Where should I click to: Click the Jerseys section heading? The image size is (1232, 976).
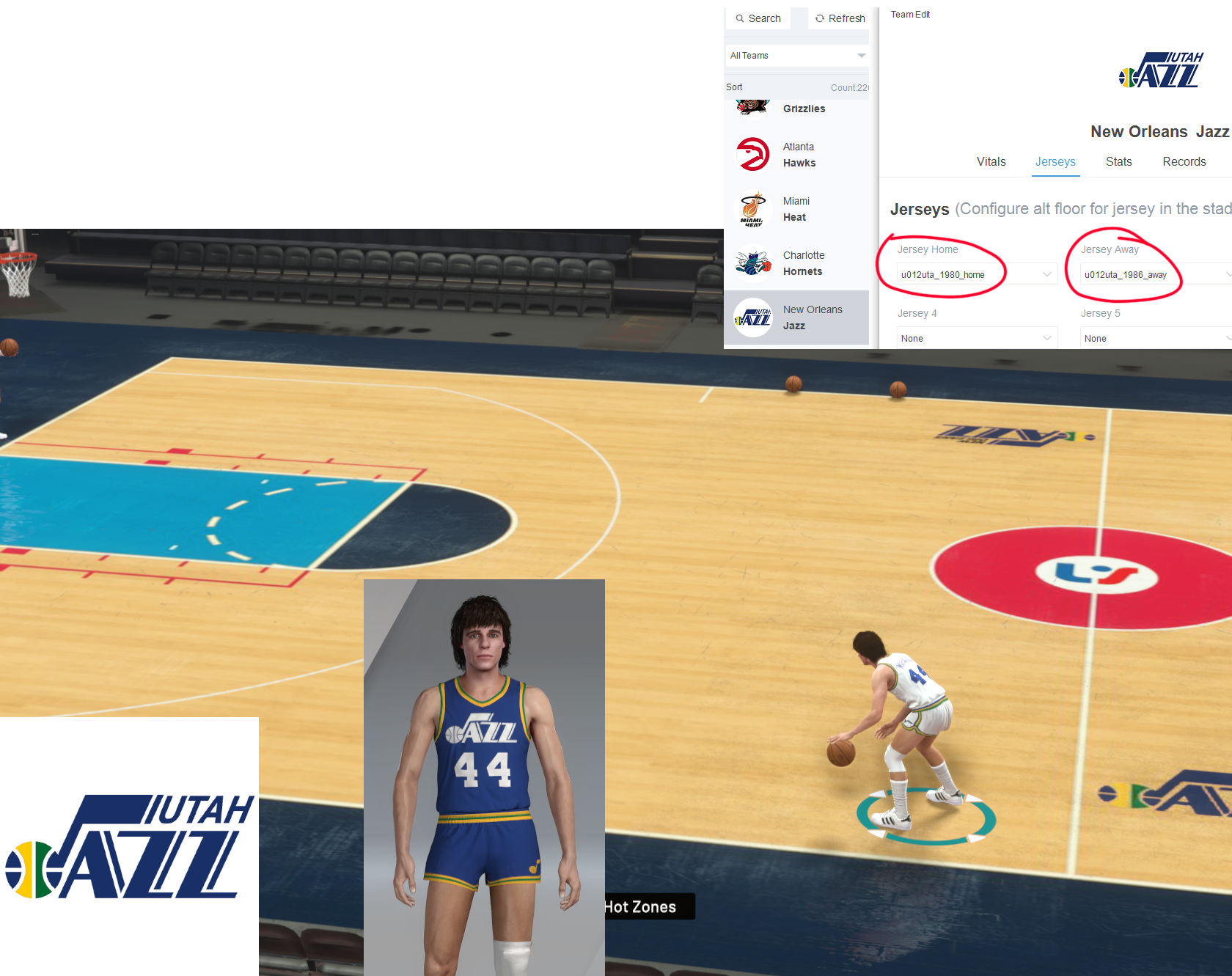(x=920, y=210)
